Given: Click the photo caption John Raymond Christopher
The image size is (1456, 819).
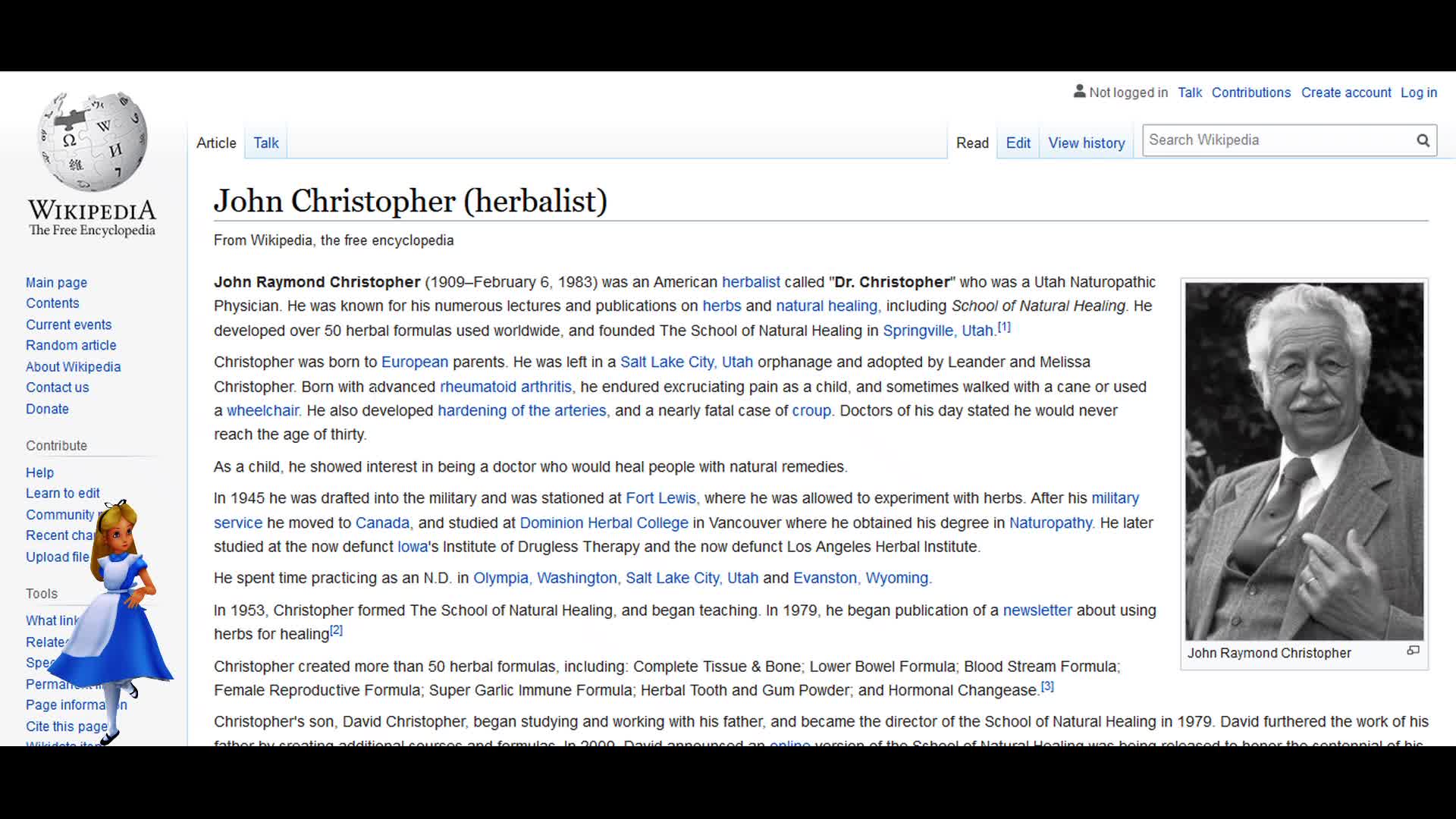Looking at the screenshot, I should pos(1269,653).
